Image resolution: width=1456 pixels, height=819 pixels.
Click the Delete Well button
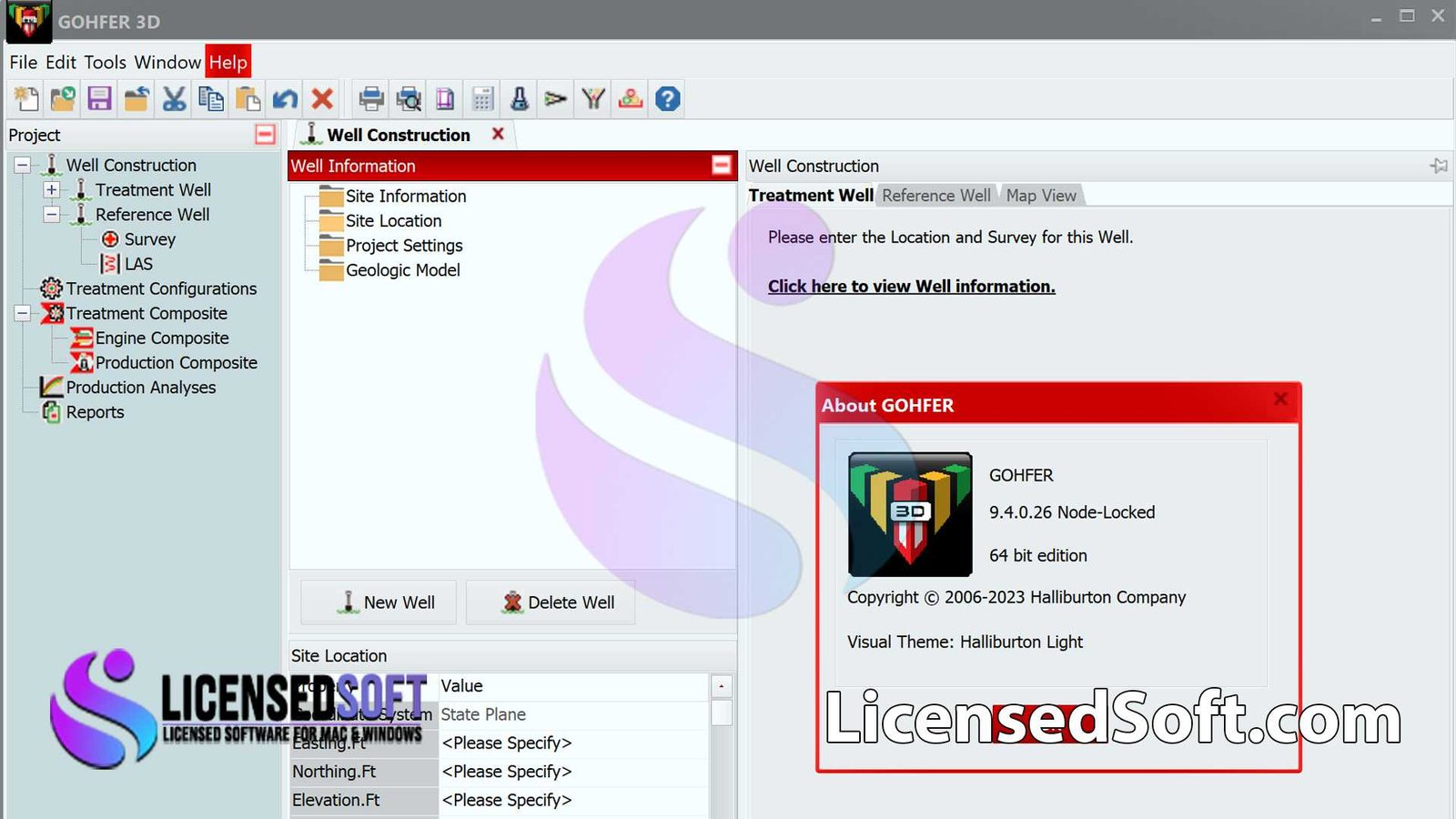tap(551, 602)
